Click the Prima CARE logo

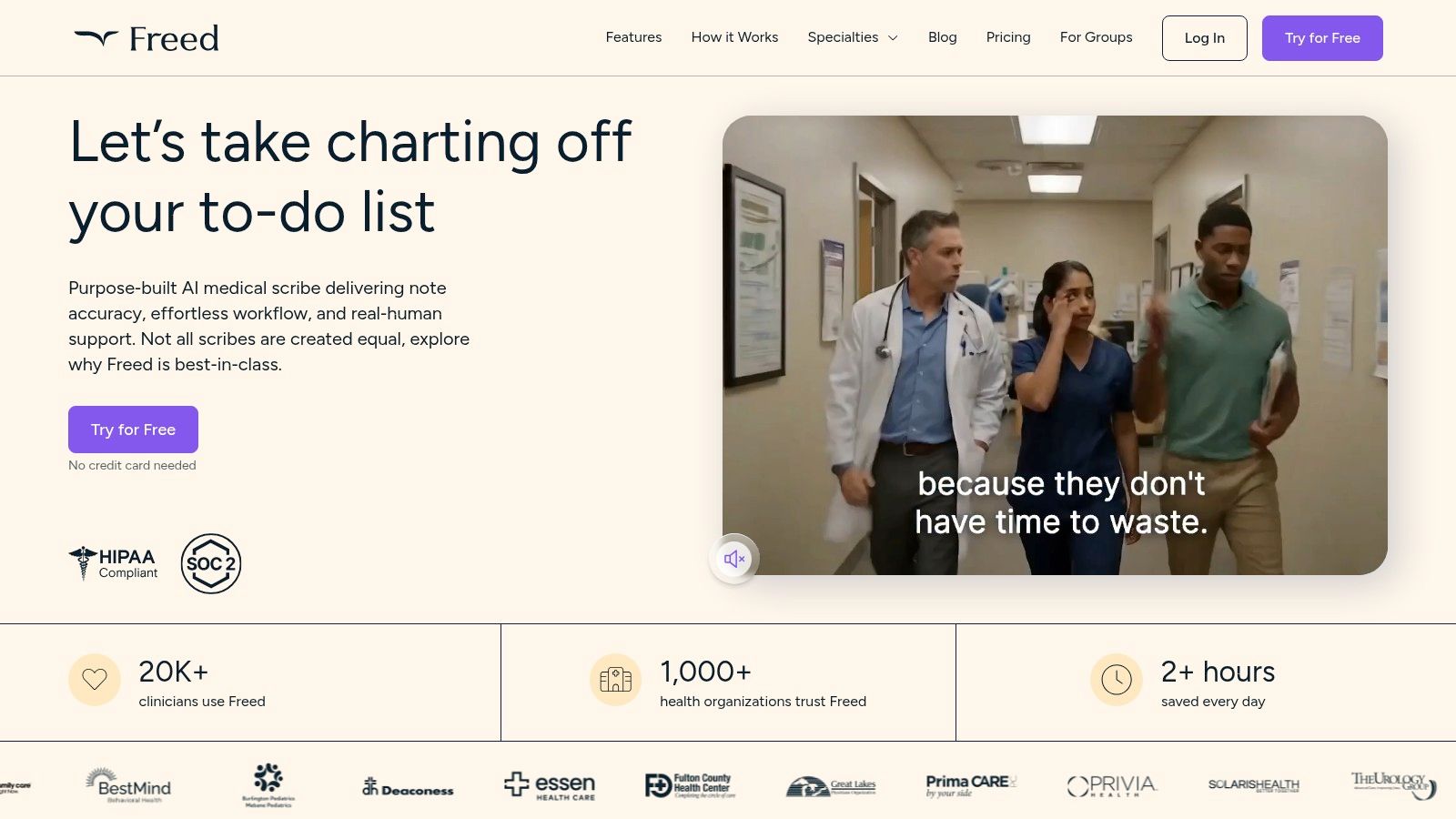(x=970, y=785)
